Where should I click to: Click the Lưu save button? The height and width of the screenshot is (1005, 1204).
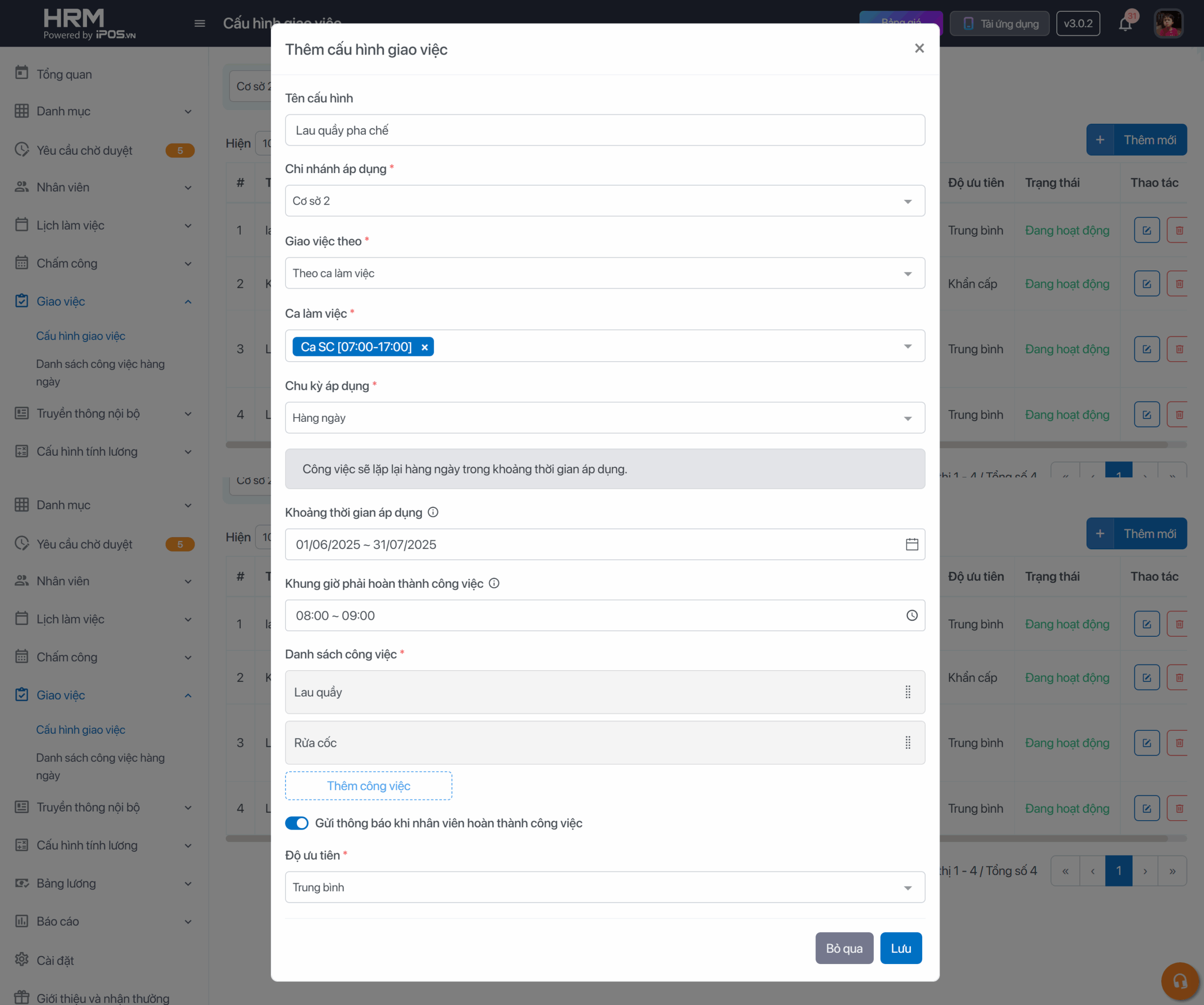(900, 948)
